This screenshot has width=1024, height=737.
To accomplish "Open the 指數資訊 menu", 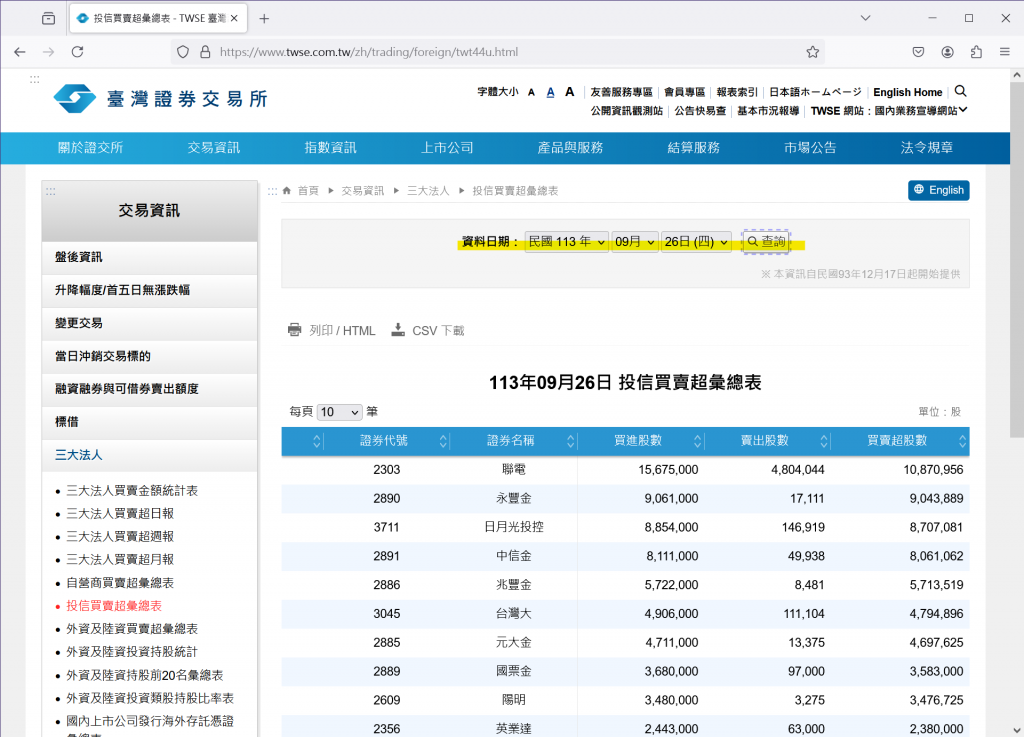I will pyautogui.click(x=330, y=148).
